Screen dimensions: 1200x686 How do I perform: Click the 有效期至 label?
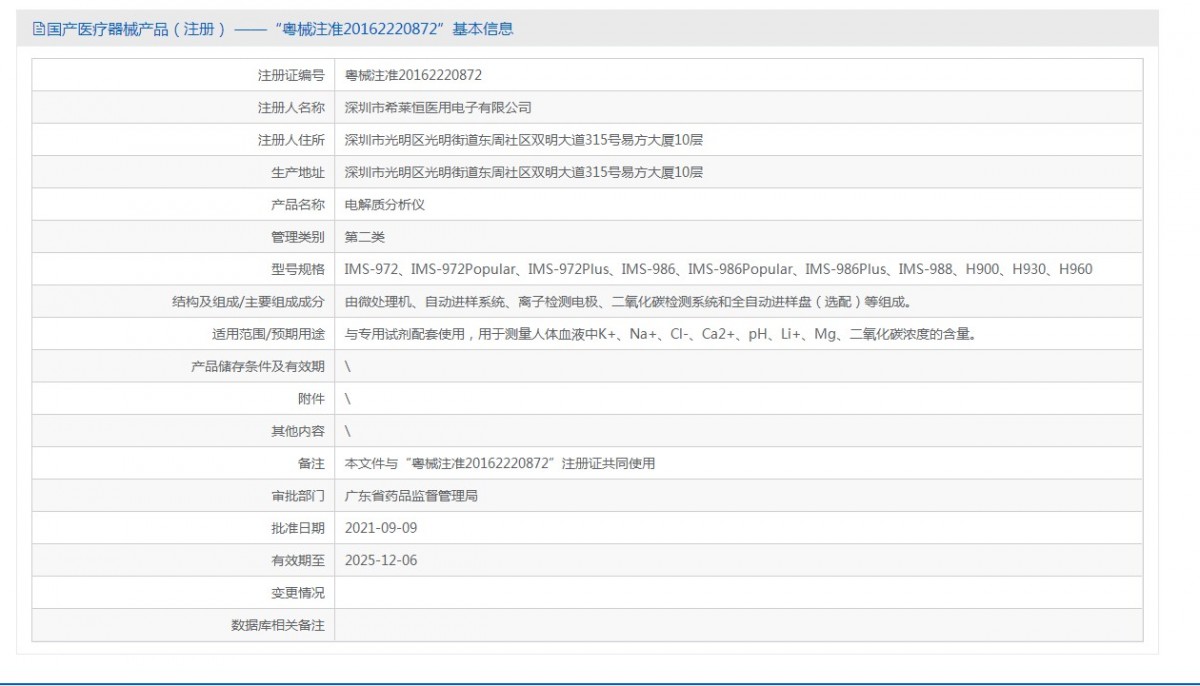click(298, 560)
